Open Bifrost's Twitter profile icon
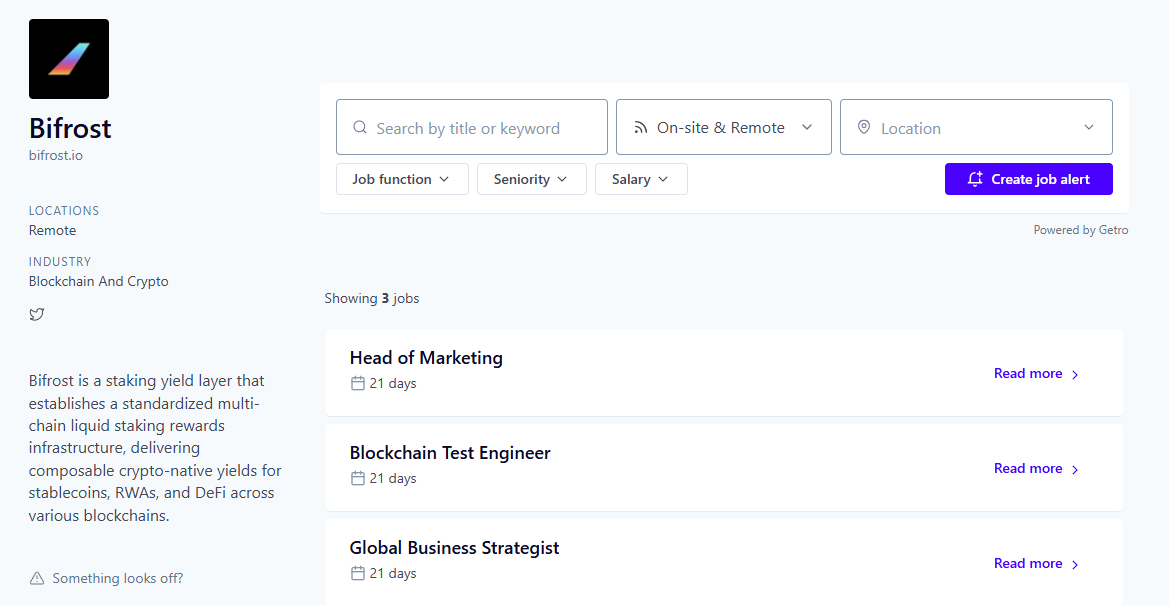The height and width of the screenshot is (605, 1169). point(37,314)
